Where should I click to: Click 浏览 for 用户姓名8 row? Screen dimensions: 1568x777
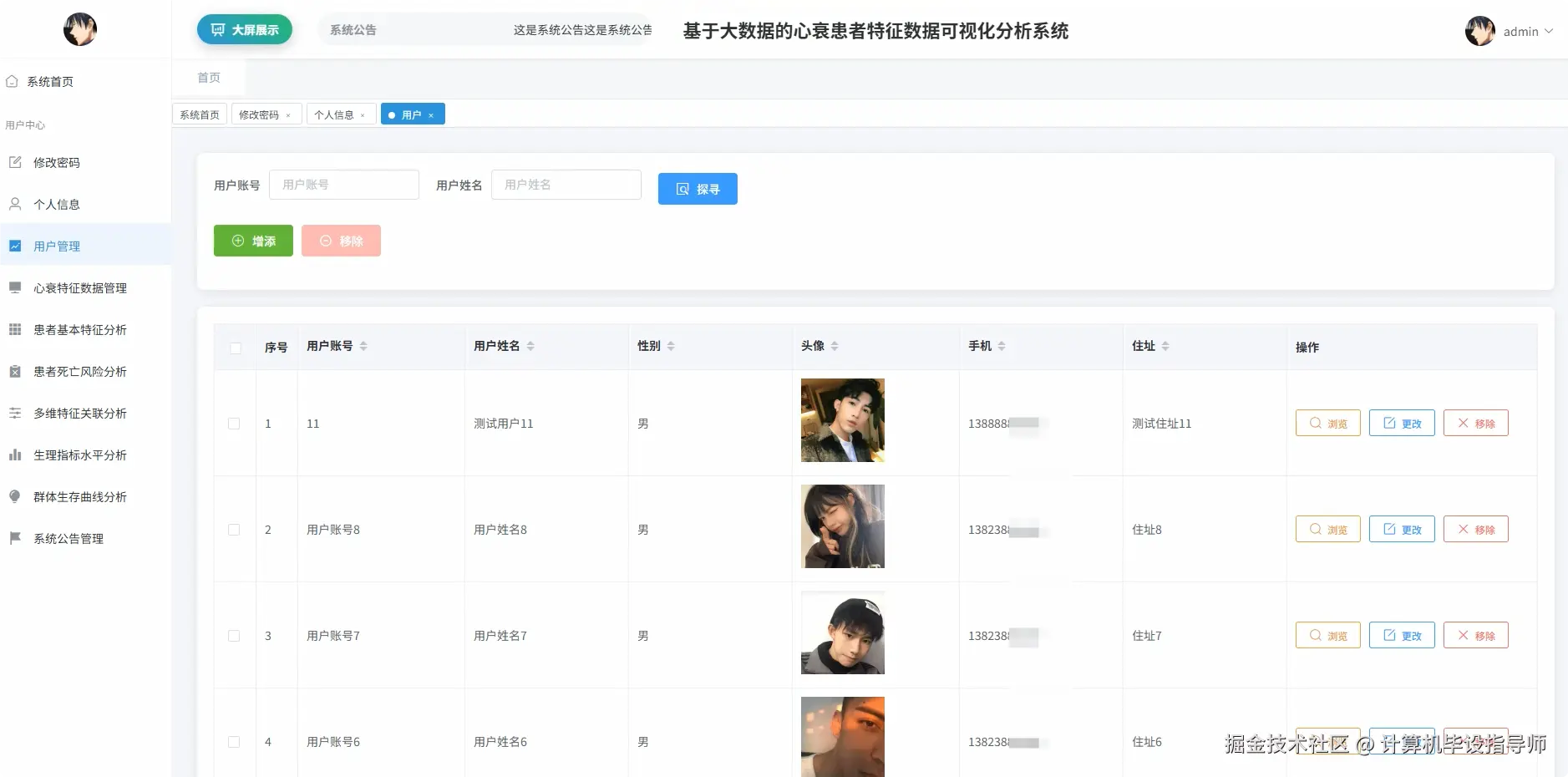pyautogui.click(x=1328, y=529)
